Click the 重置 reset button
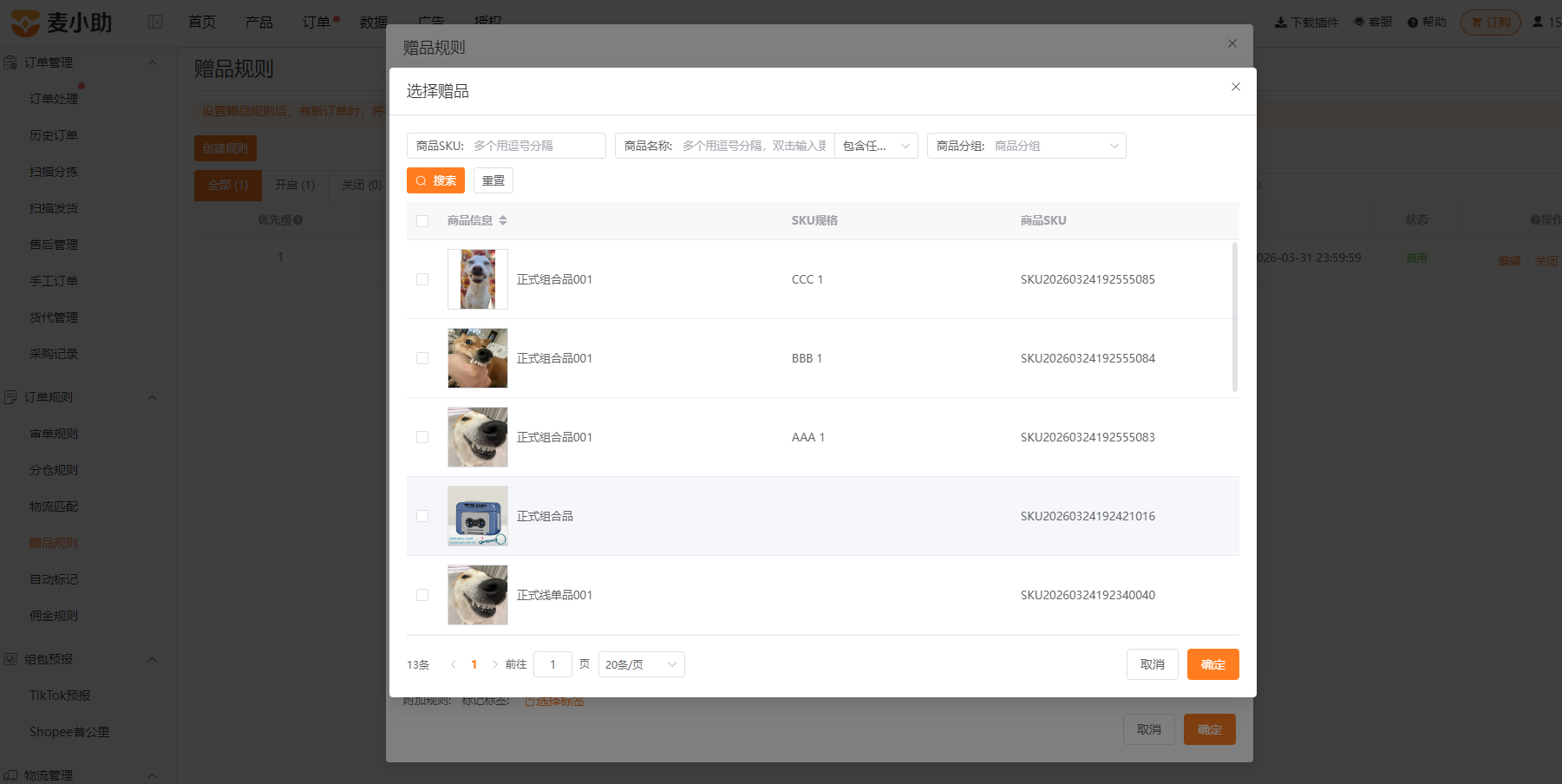Screen dimensions: 1562x784 click(493, 180)
